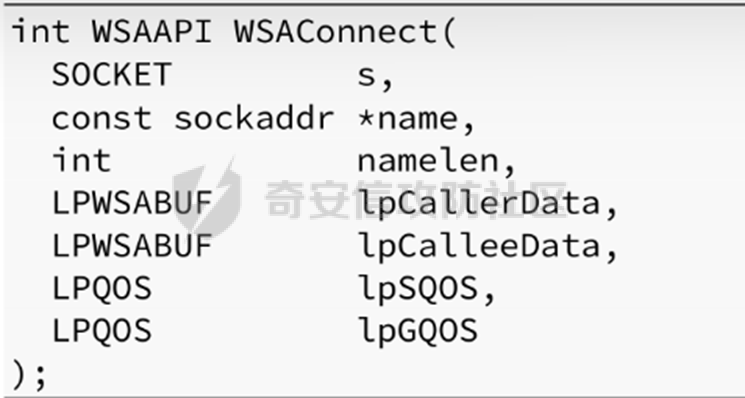Click the first LPQOS type
This screenshot has height=398, width=745.
(102, 289)
